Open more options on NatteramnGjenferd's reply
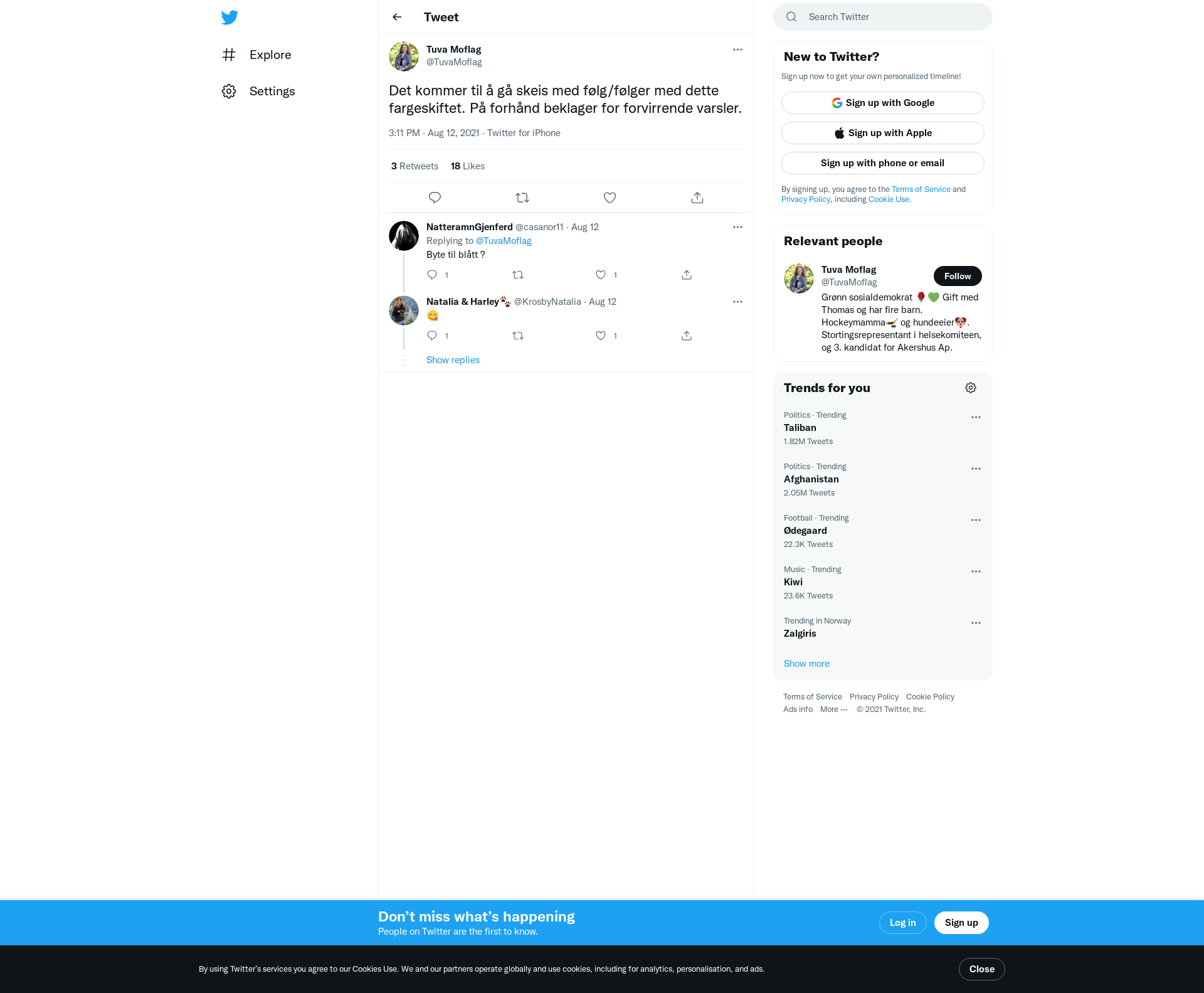This screenshot has height=993, width=1204. pos(737,227)
